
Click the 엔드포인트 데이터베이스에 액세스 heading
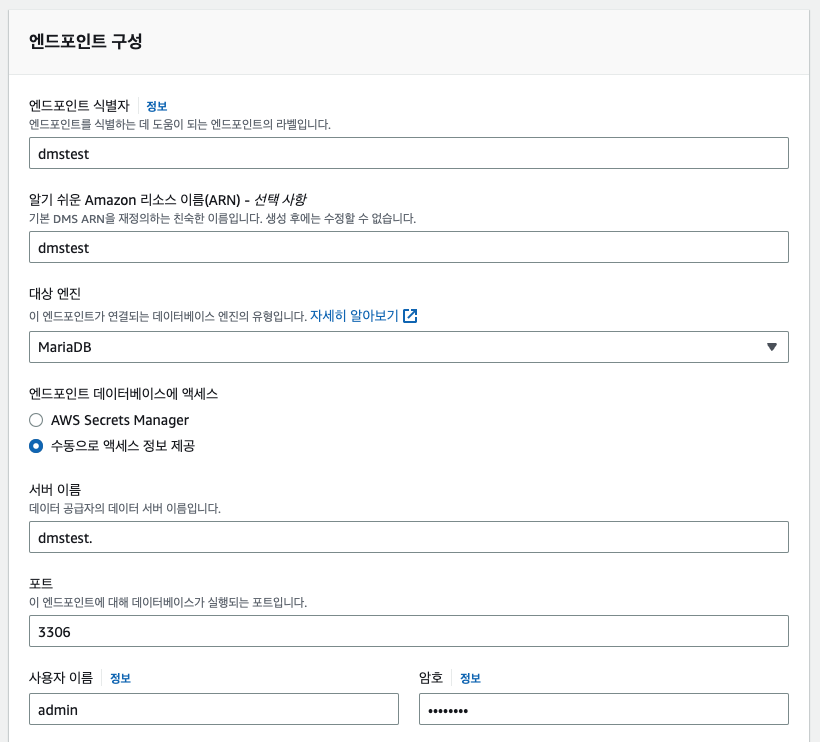[x=123, y=394]
